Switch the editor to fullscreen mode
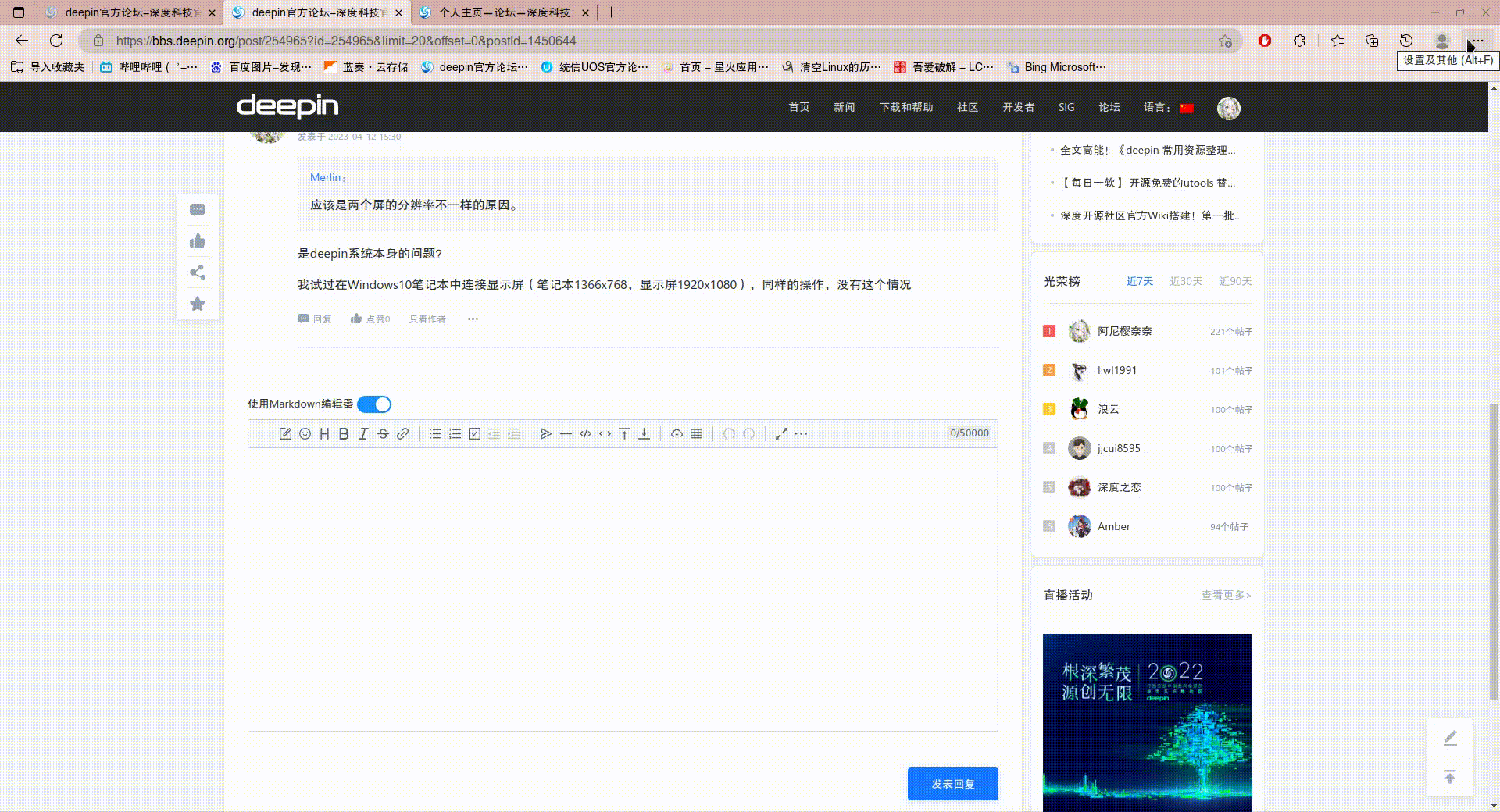Screen dimensions: 1500x812 coord(780,434)
